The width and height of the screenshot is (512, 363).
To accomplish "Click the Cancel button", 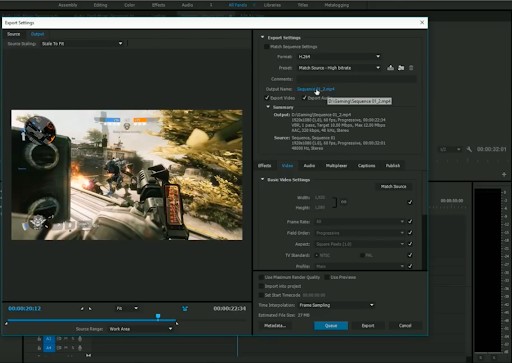I will pos(405,326).
